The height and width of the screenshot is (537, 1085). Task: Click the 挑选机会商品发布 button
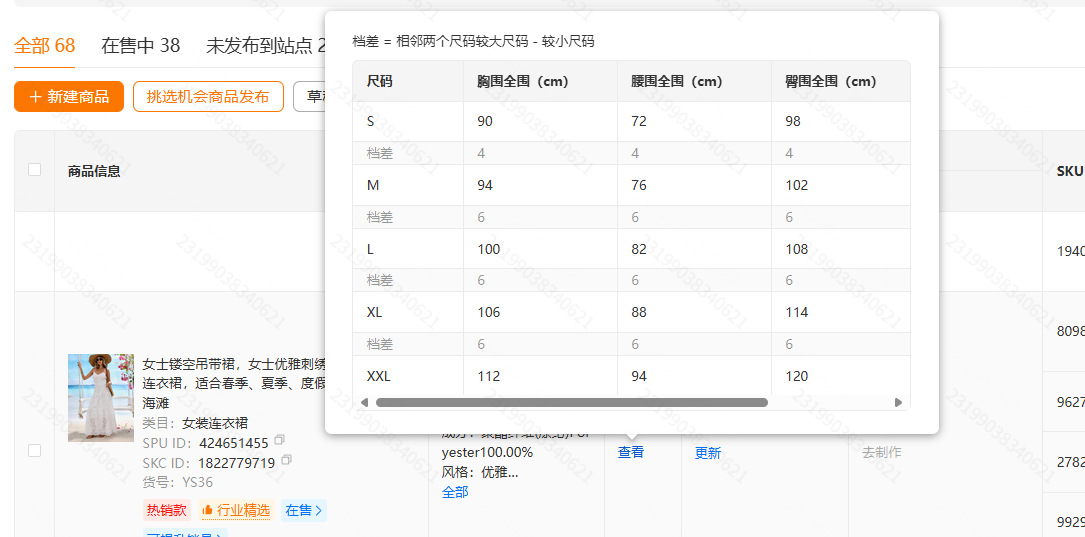[208, 97]
